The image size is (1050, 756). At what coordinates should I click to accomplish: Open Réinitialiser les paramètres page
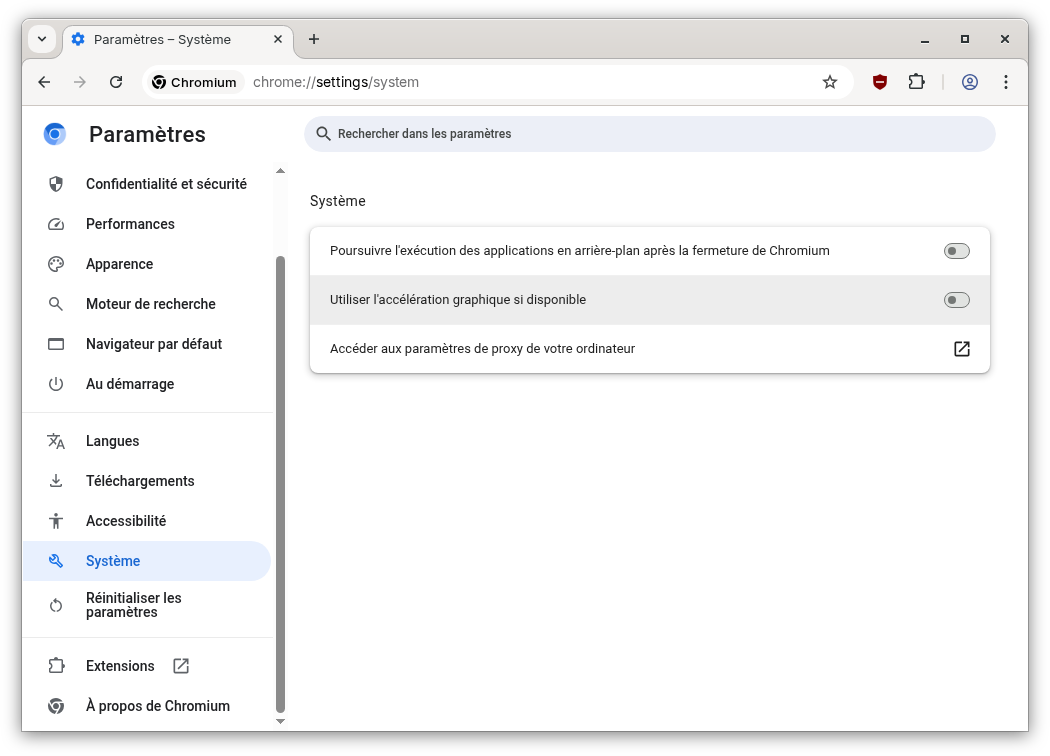[x=133, y=605]
